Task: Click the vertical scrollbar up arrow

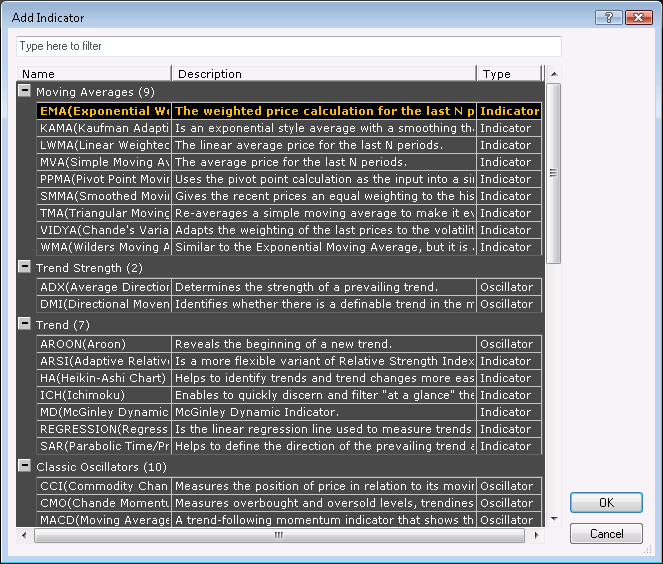Action: (x=554, y=74)
